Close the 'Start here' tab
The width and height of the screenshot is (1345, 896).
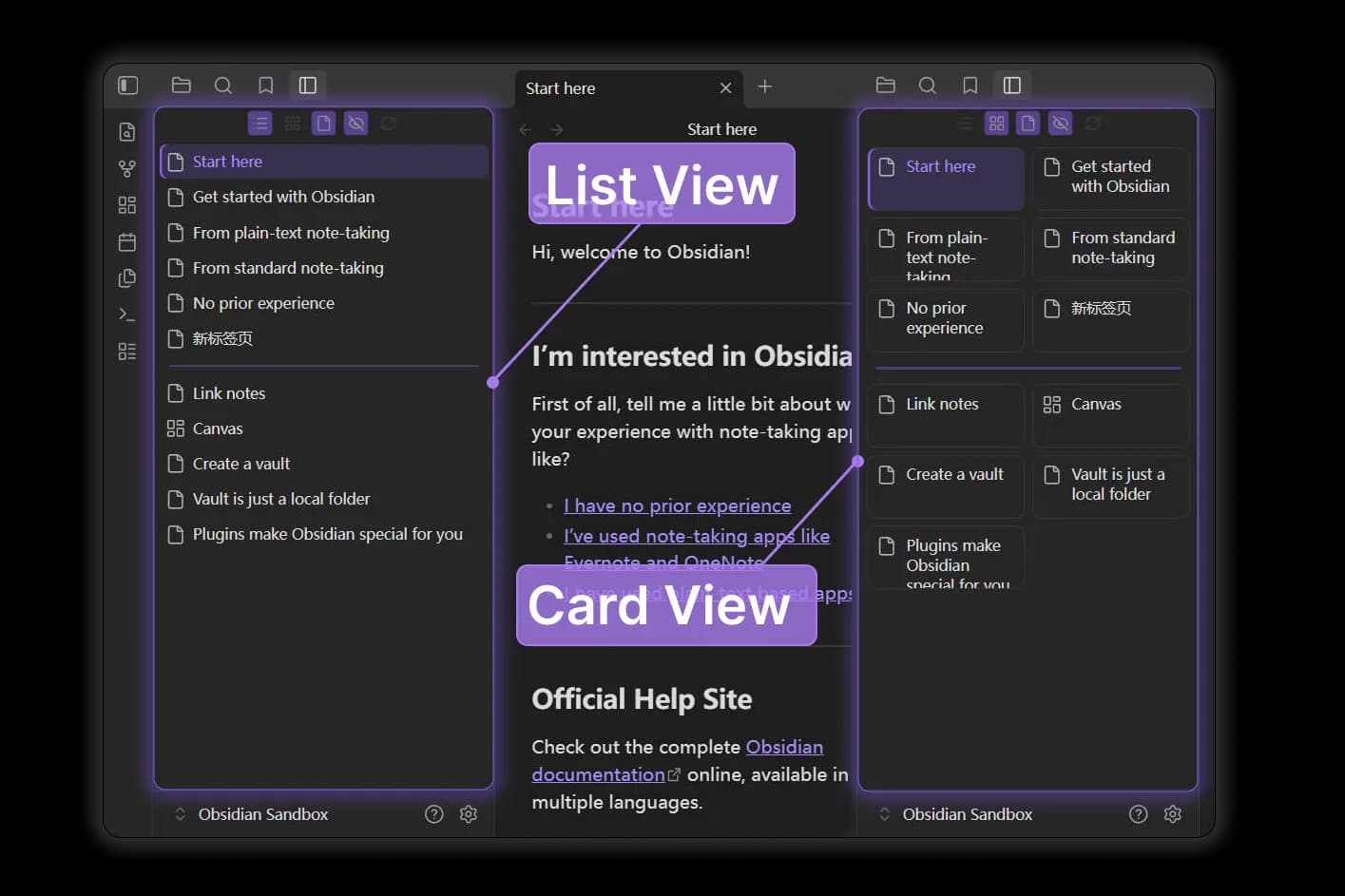coord(726,88)
